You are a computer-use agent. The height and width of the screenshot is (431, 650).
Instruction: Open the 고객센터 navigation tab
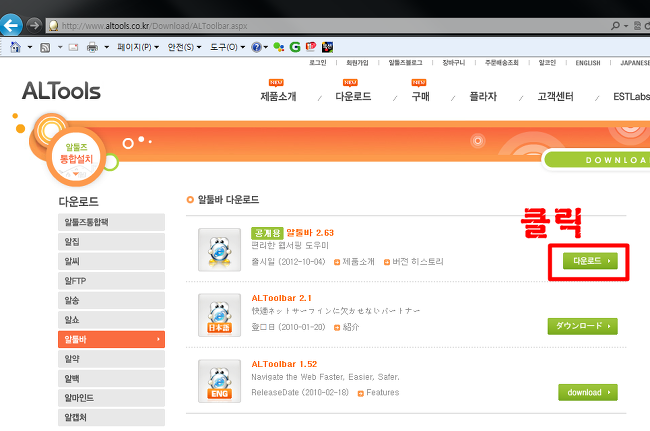point(555,96)
